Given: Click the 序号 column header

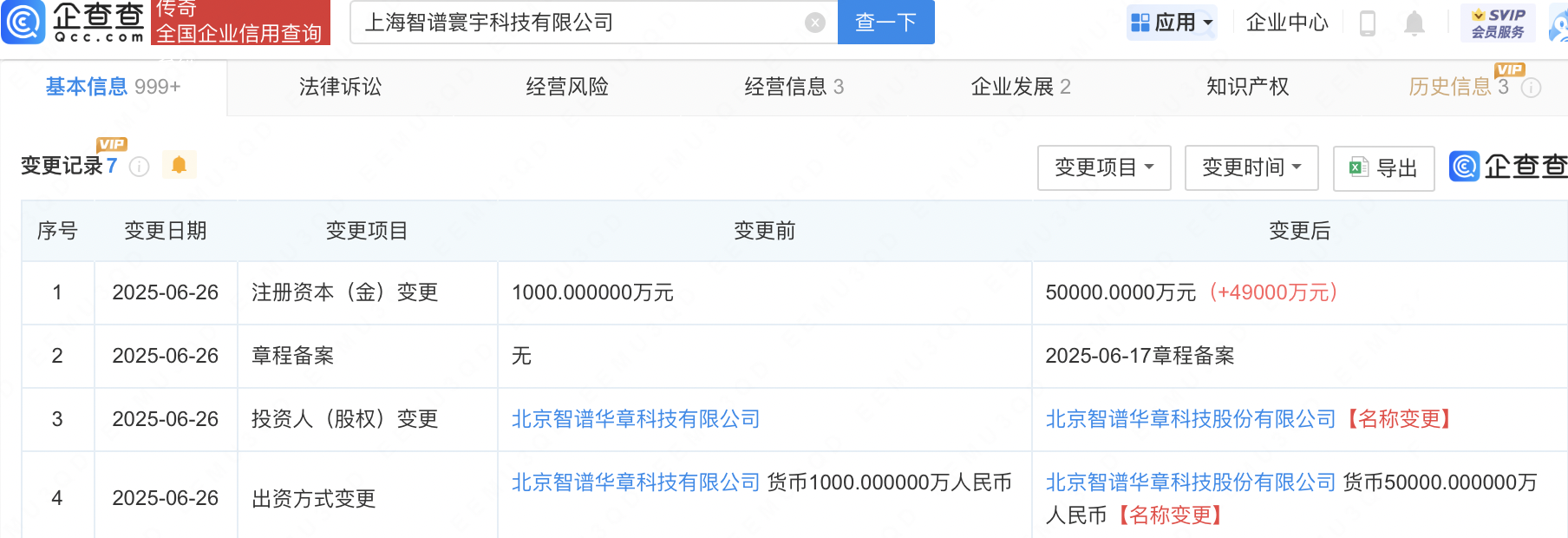Looking at the screenshot, I should (x=57, y=231).
